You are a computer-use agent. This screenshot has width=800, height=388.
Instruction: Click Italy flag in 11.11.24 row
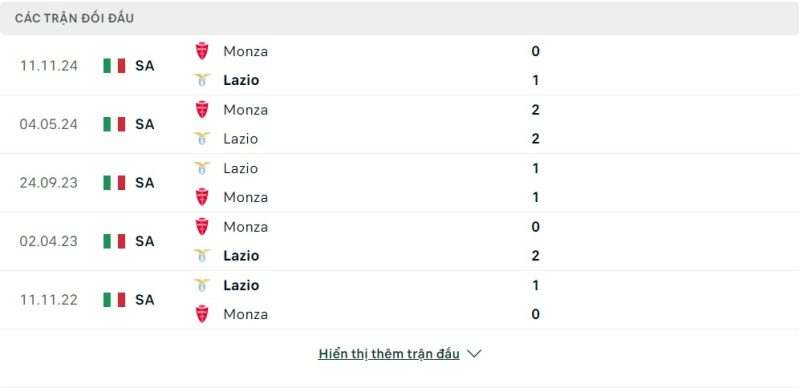114,65
